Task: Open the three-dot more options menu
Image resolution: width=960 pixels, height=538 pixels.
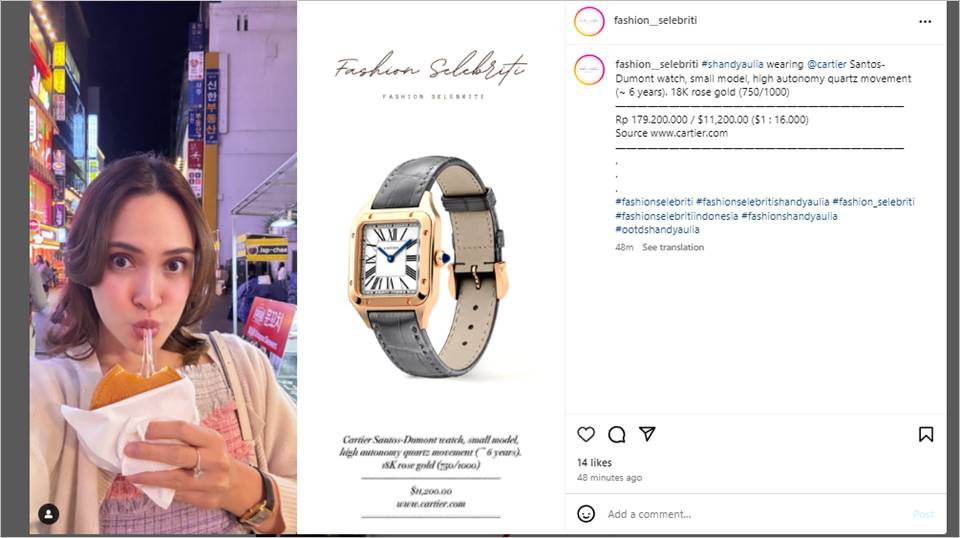Action: [925, 21]
